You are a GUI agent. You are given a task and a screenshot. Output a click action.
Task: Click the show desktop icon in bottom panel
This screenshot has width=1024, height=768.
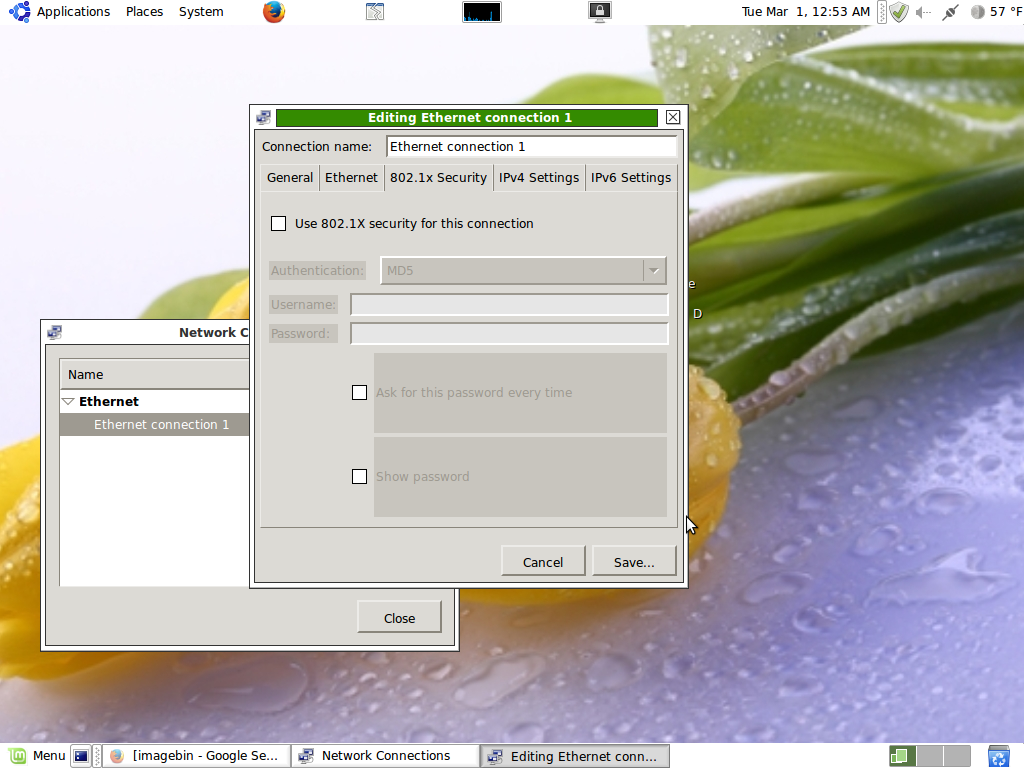point(81,756)
